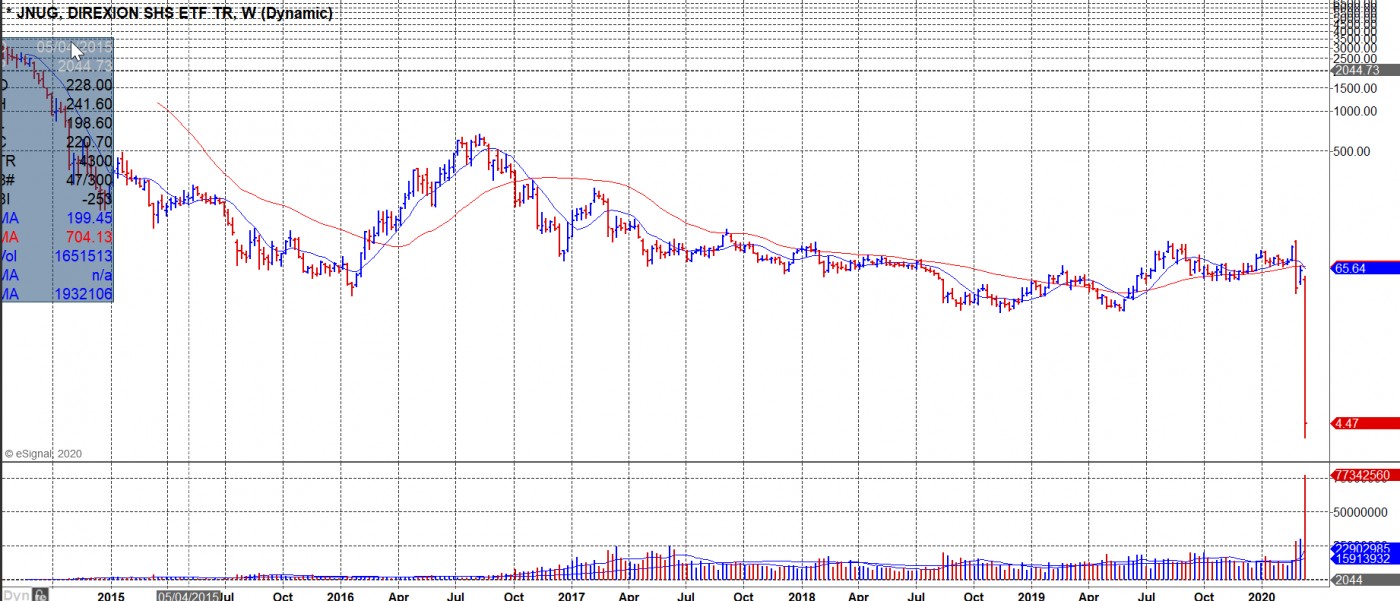Click the 2016 year label on the time axis
Image resolution: width=1400 pixels, height=601 pixels.
(x=341, y=596)
